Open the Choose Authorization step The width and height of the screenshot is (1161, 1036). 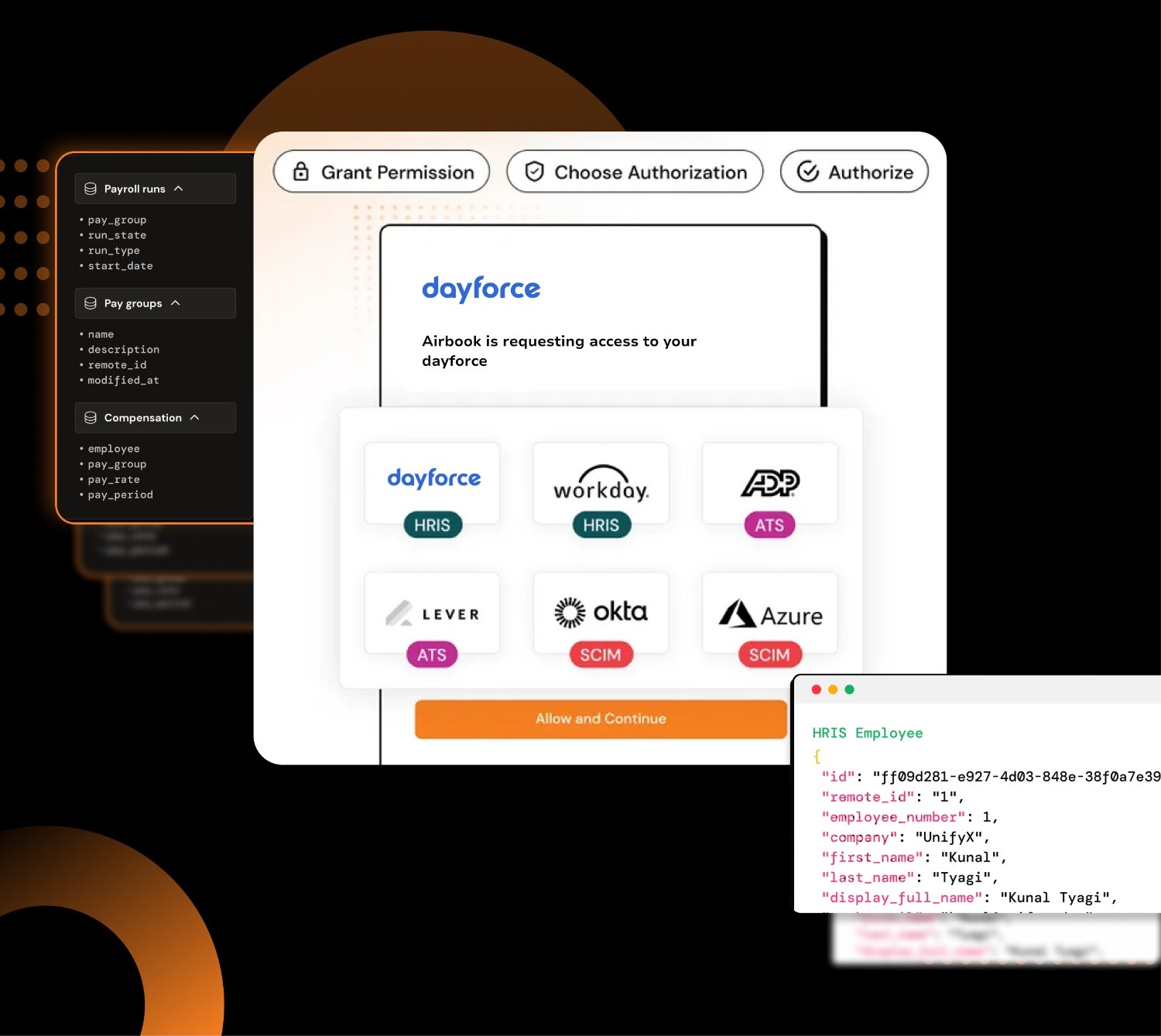[x=635, y=172]
